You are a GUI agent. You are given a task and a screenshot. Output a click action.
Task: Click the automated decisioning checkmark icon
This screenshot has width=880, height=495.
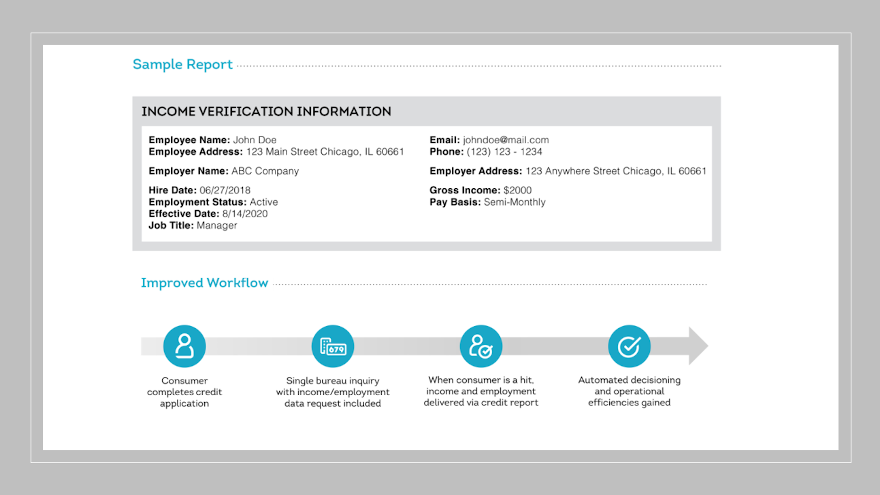(629, 346)
